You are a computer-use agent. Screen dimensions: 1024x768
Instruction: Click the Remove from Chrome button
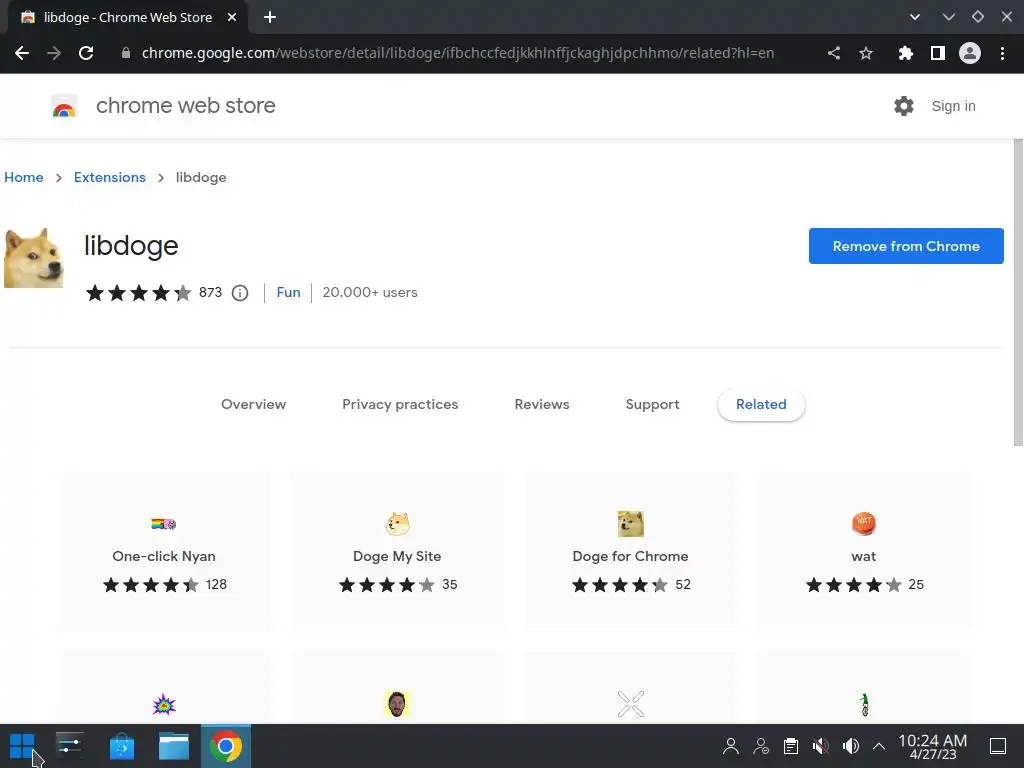tap(906, 246)
